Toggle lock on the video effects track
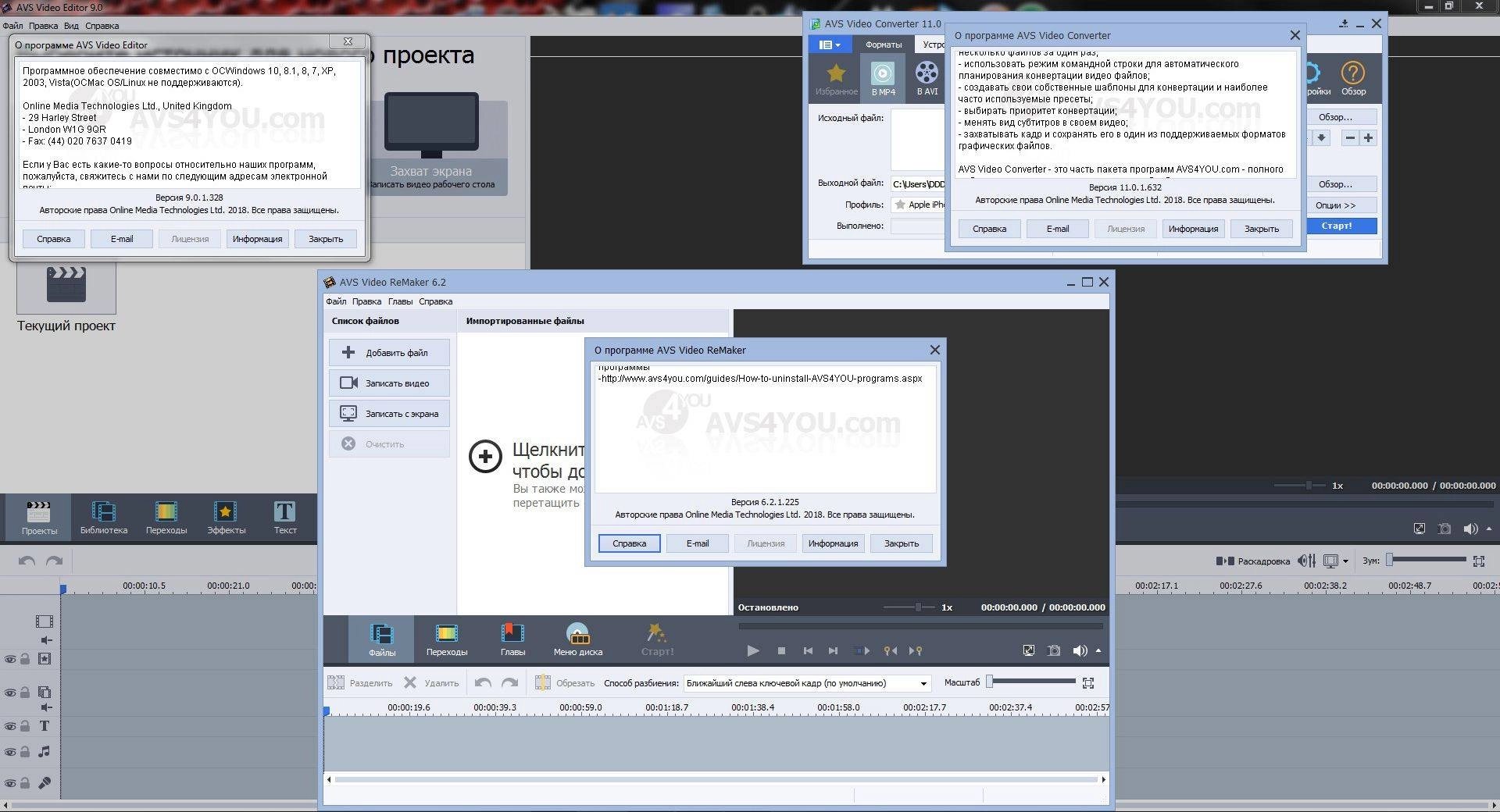Image resolution: width=1500 pixels, height=812 pixels. 25,659
